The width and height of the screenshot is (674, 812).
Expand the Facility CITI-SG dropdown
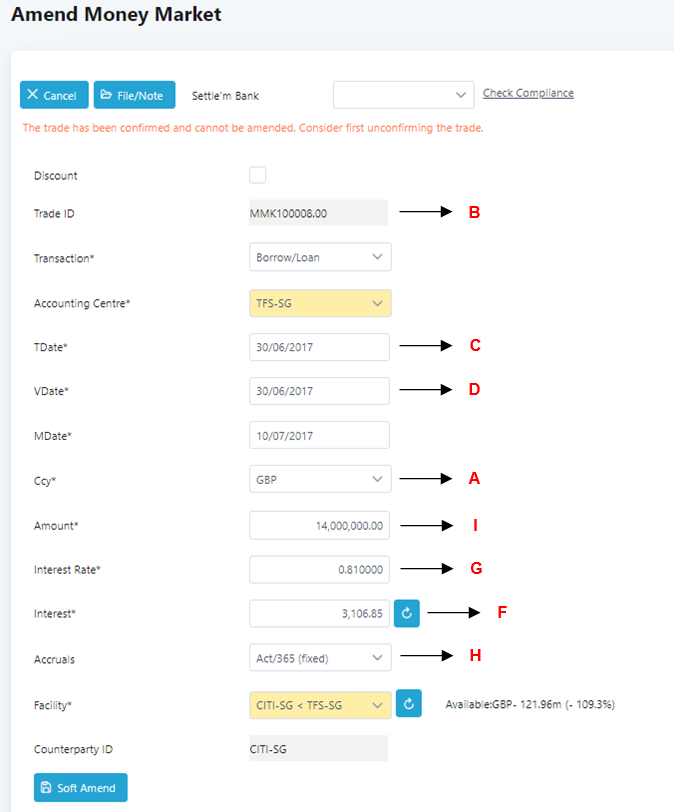click(x=320, y=705)
